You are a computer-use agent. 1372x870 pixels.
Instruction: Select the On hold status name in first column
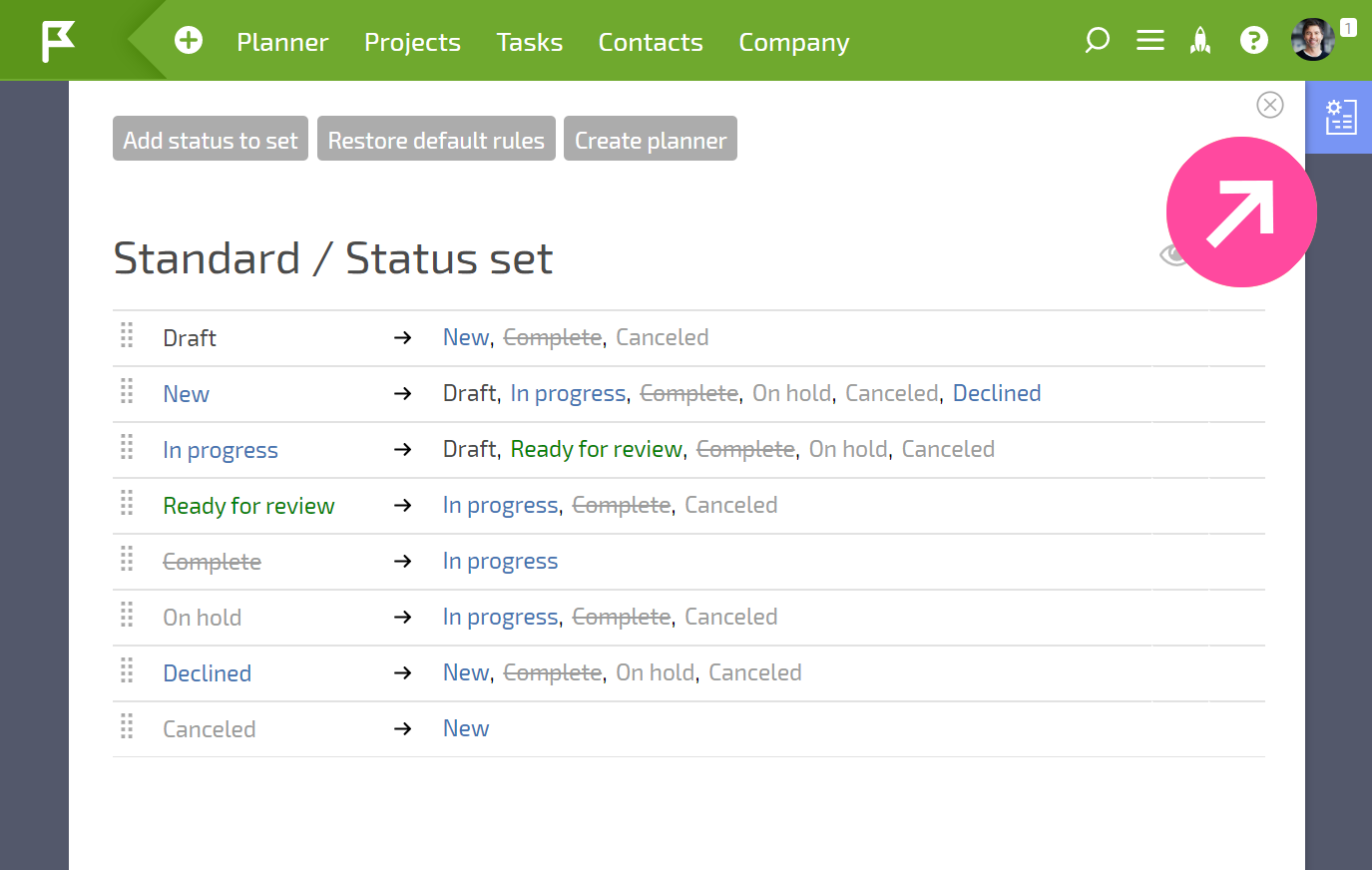[203, 618]
